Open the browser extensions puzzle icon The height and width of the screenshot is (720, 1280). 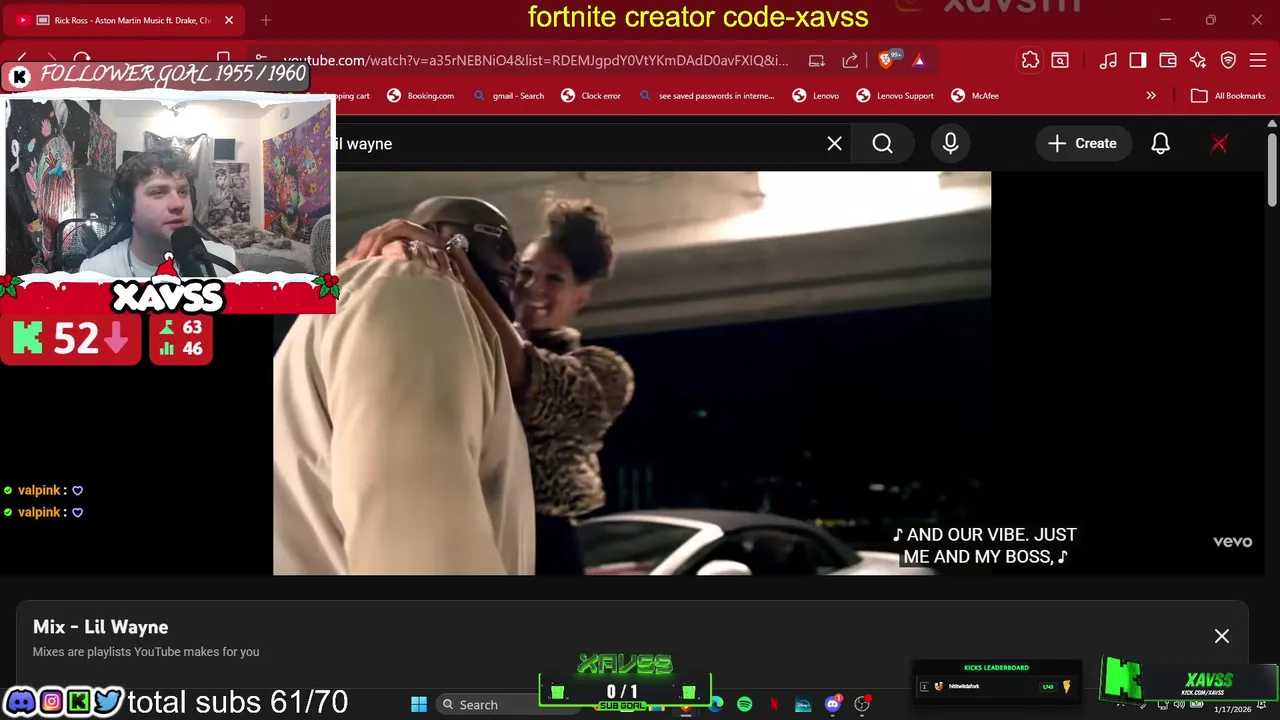pos(1030,60)
